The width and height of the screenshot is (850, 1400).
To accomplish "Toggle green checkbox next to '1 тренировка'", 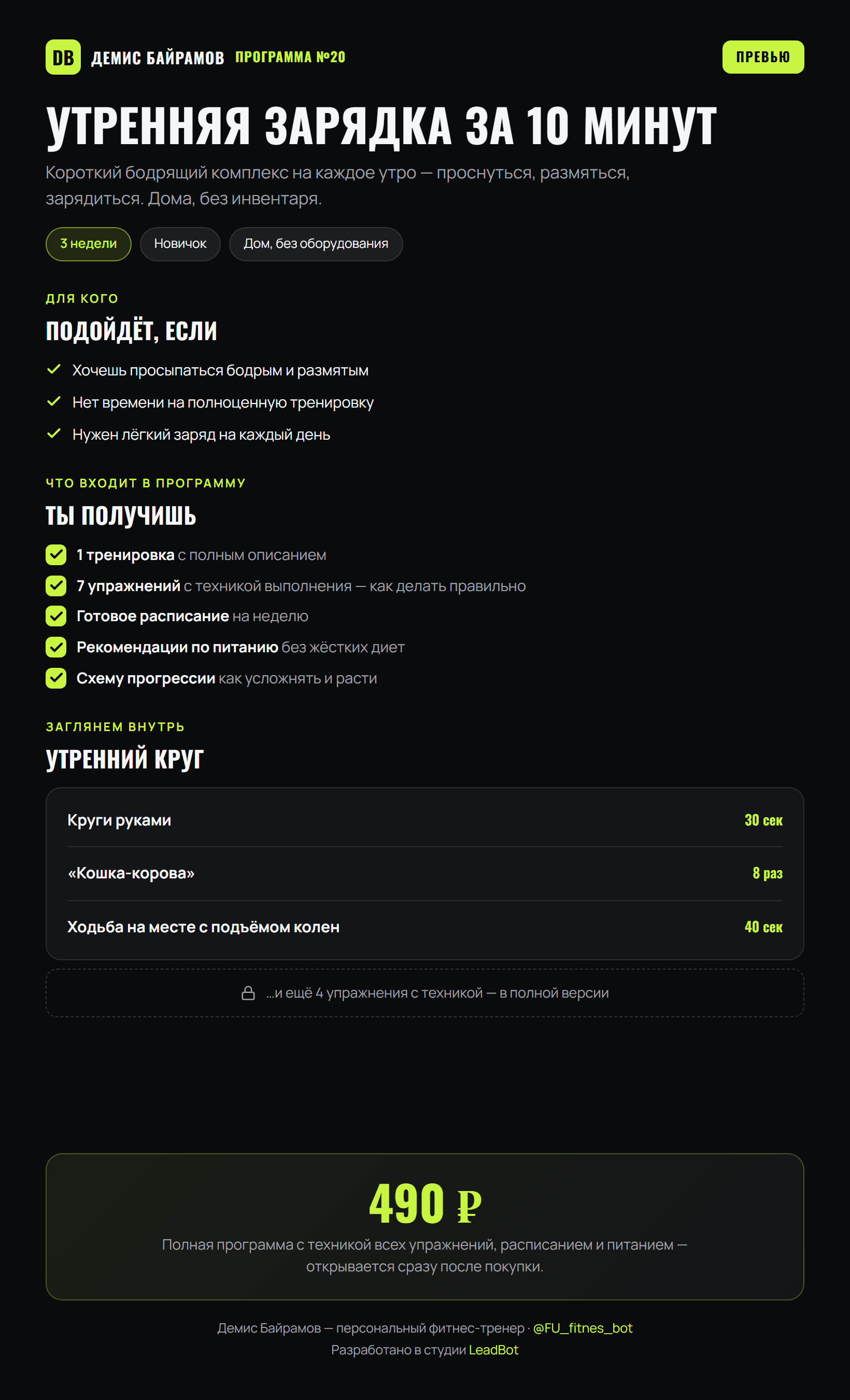I will 56,554.
